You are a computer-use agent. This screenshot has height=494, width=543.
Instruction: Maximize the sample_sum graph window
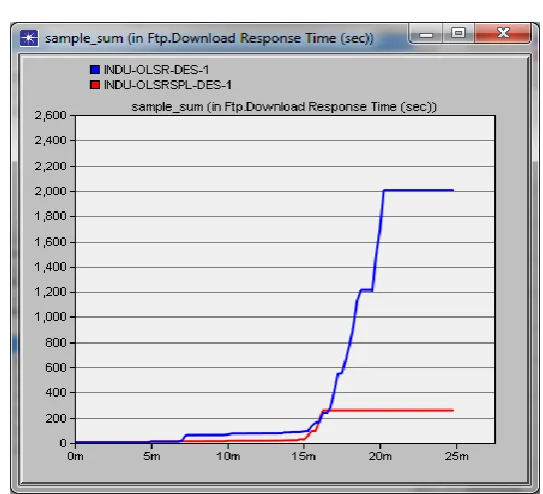459,33
